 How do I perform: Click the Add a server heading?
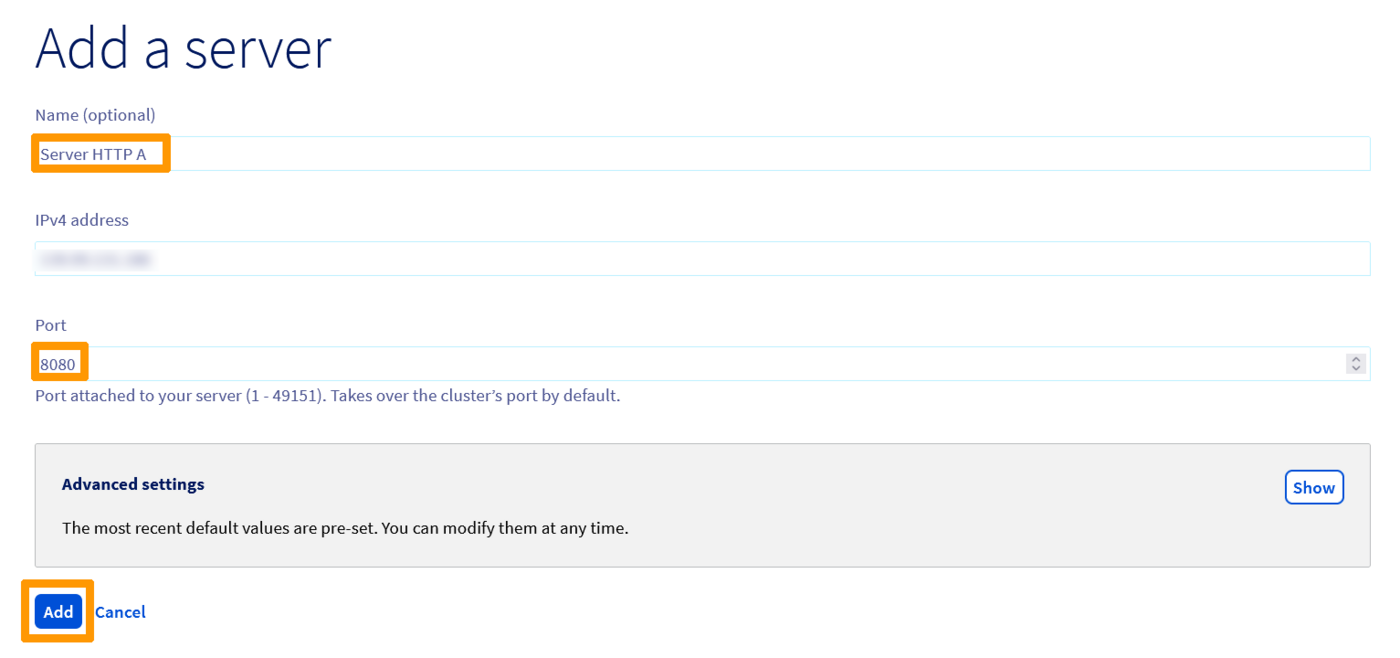[x=183, y=48]
